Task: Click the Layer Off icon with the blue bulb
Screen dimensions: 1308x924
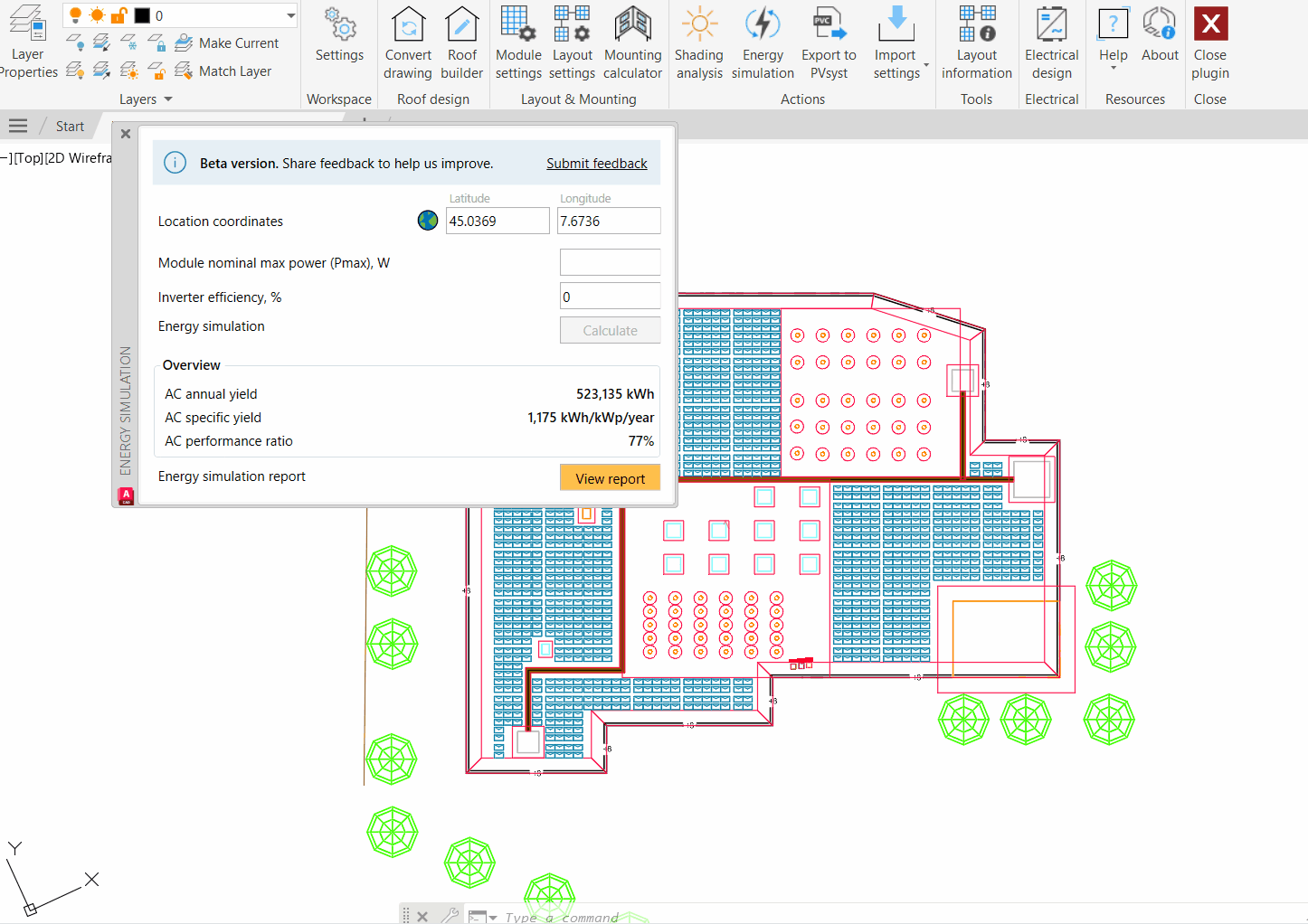Action: tap(76, 42)
